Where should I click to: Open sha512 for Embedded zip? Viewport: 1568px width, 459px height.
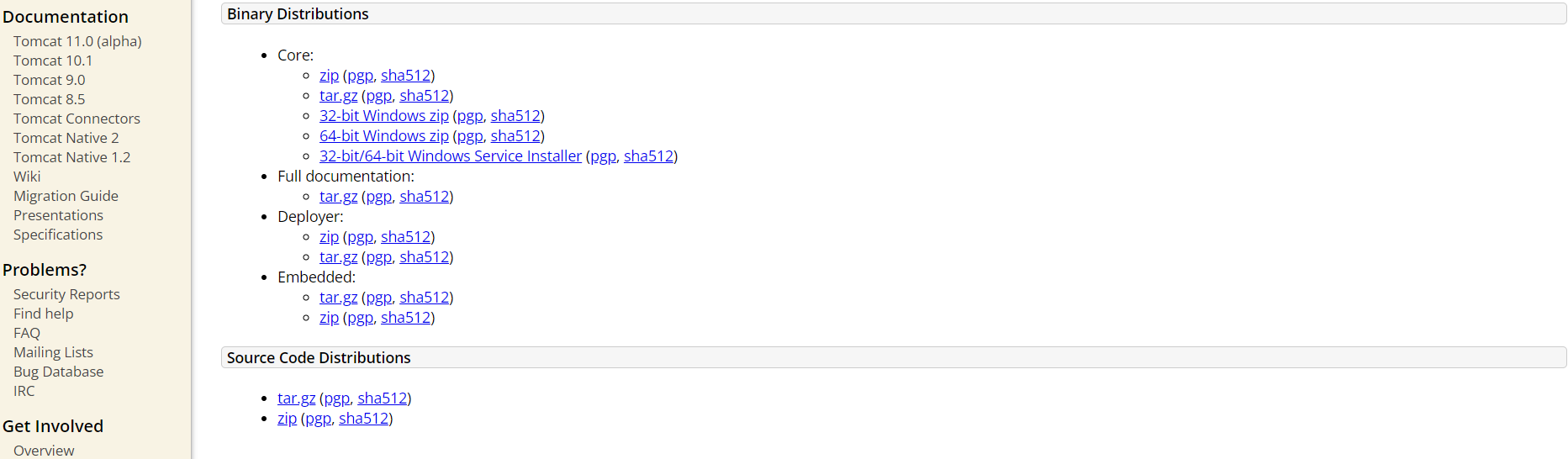405,318
